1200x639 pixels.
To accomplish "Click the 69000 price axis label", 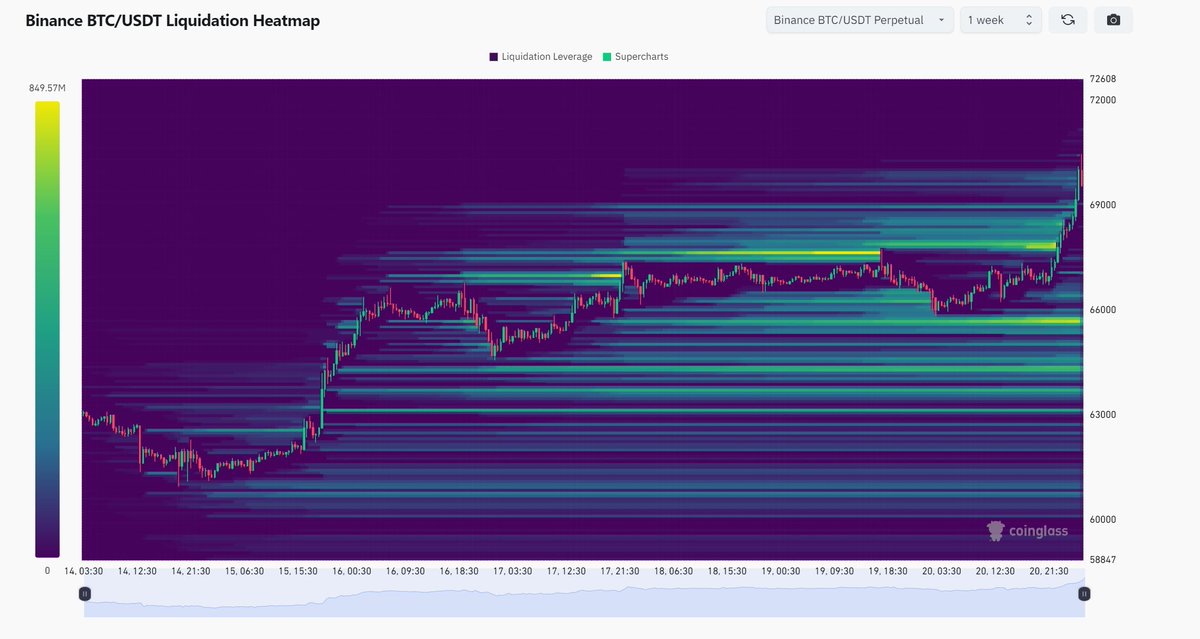I will point(1103,205).
